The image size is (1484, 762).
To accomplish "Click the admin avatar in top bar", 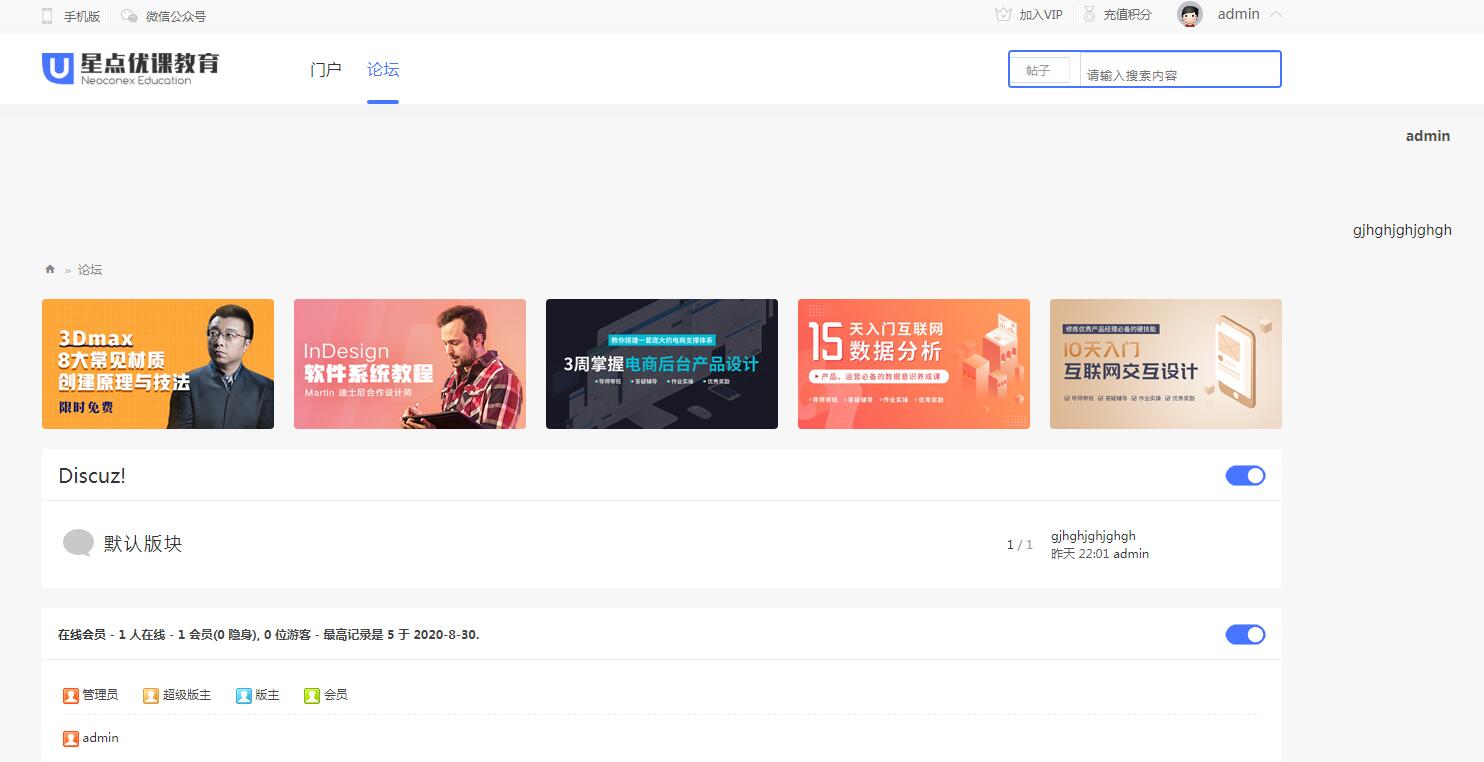I will tap(1190, 15).
